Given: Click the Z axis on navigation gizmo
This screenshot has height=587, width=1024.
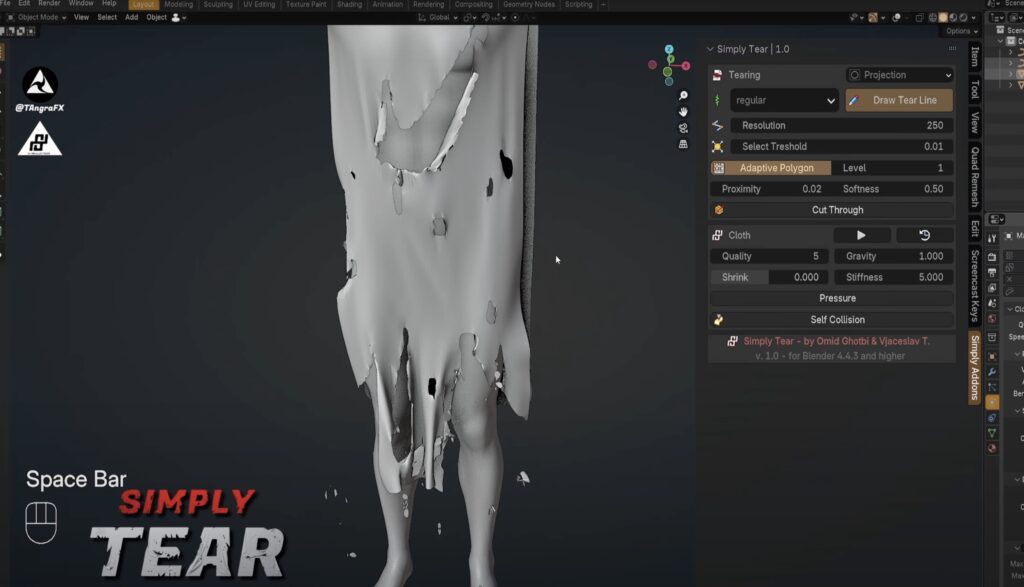Looking at the screenshot, I should click(x=669, y=50).
